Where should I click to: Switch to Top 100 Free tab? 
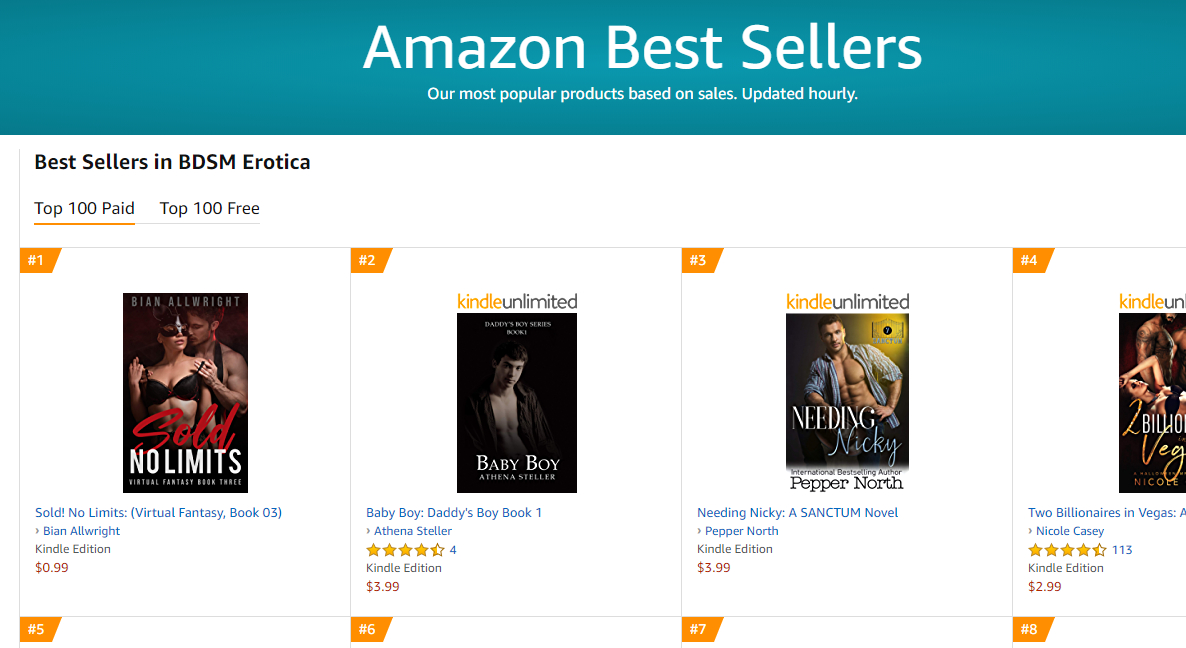[210, 209]
